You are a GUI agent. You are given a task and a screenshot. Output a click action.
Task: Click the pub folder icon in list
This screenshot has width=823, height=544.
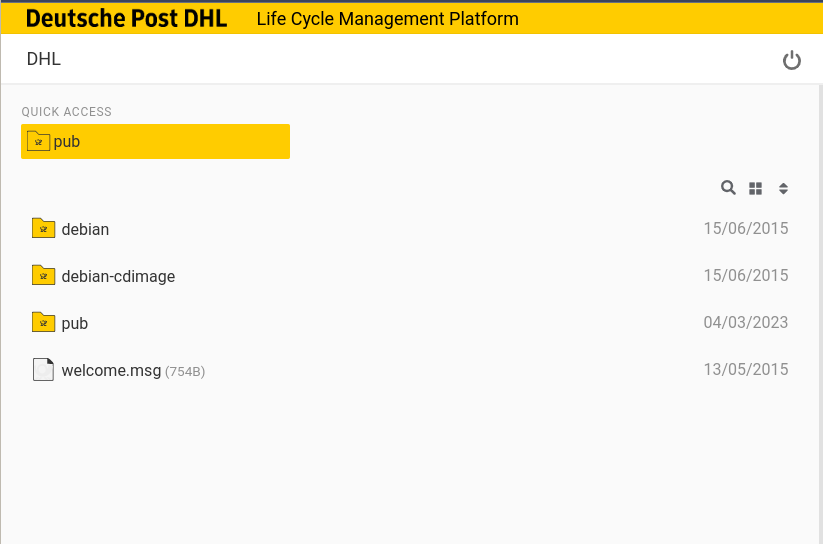[x=44, y=322]
